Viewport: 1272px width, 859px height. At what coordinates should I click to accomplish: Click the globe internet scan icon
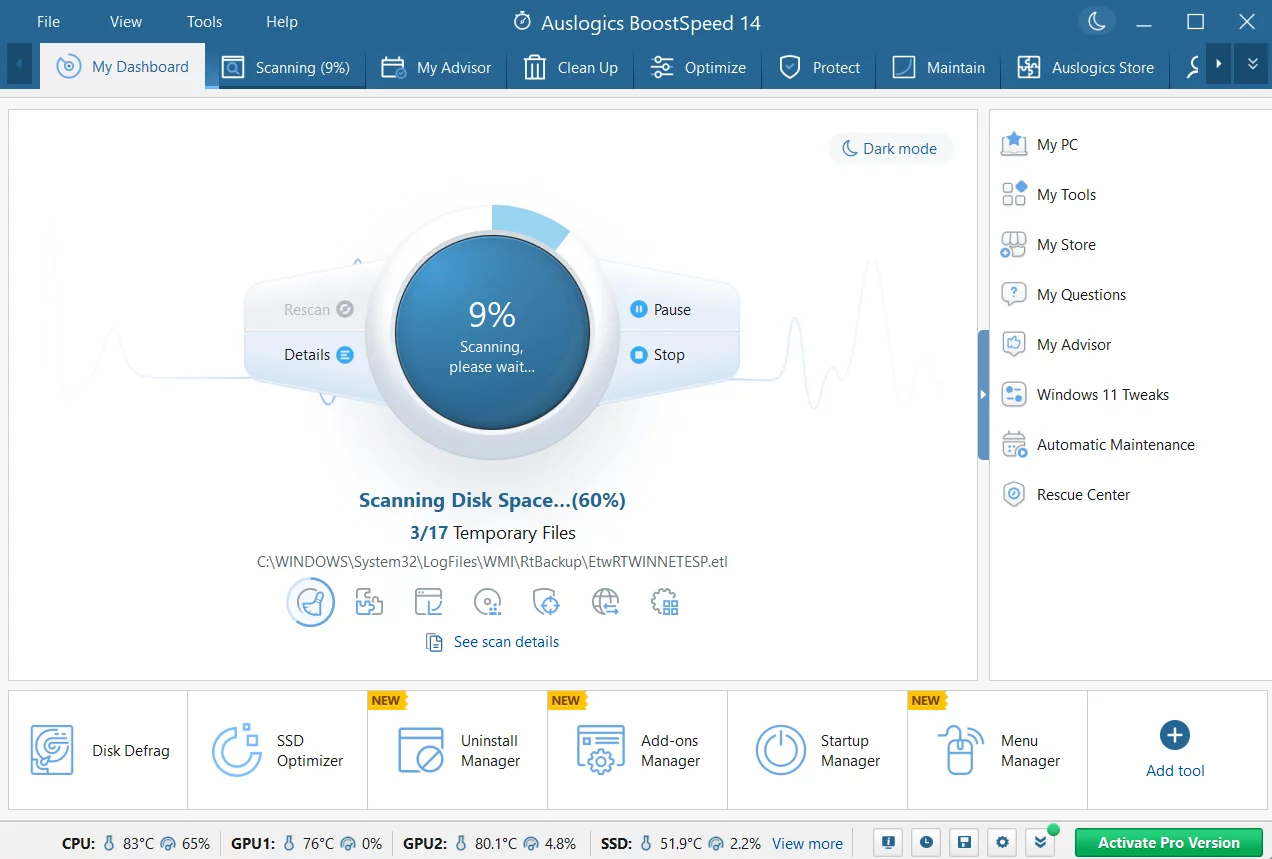[606, 602]
